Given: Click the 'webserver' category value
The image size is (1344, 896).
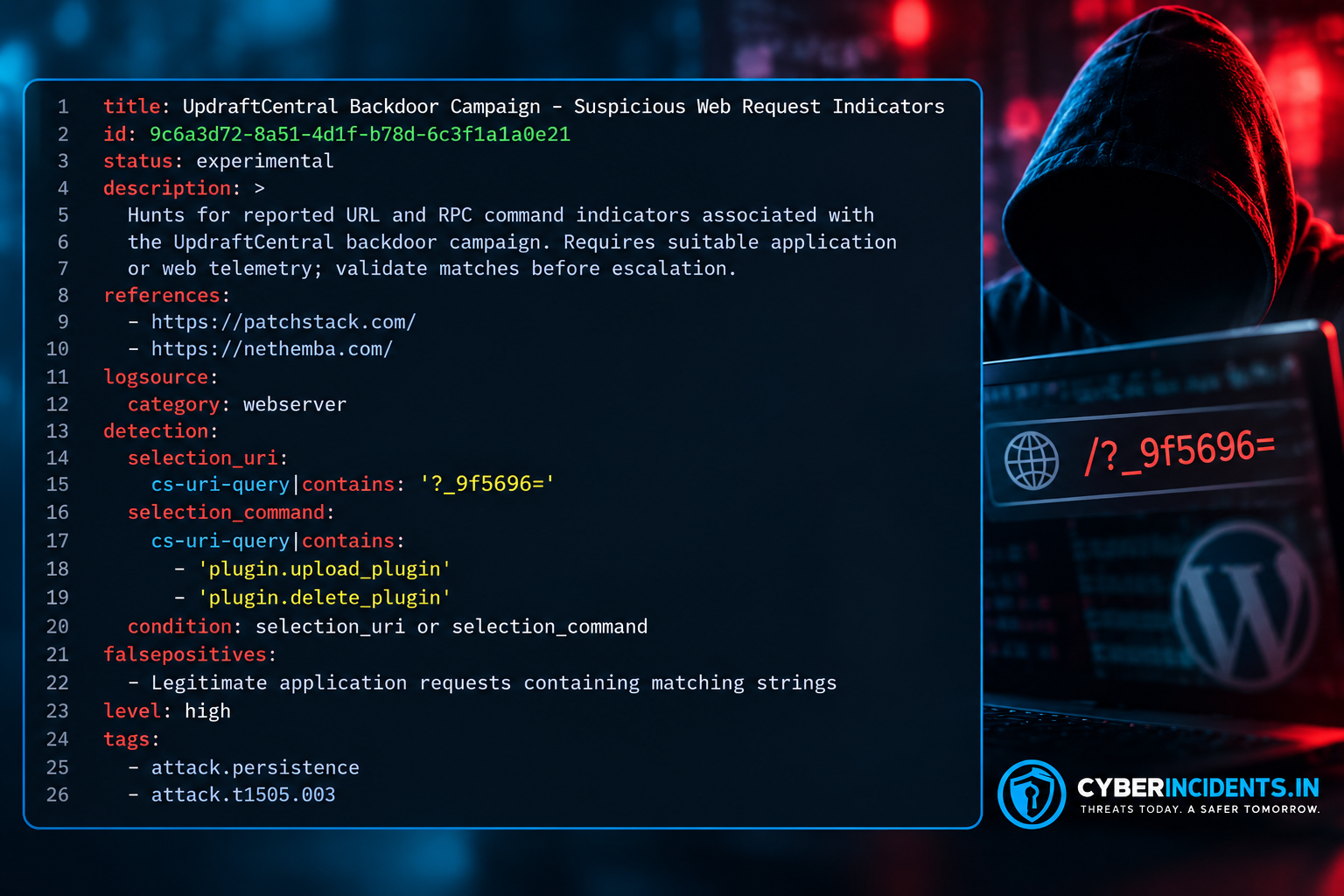Looking at the screenshot, I should coord(295,404).
